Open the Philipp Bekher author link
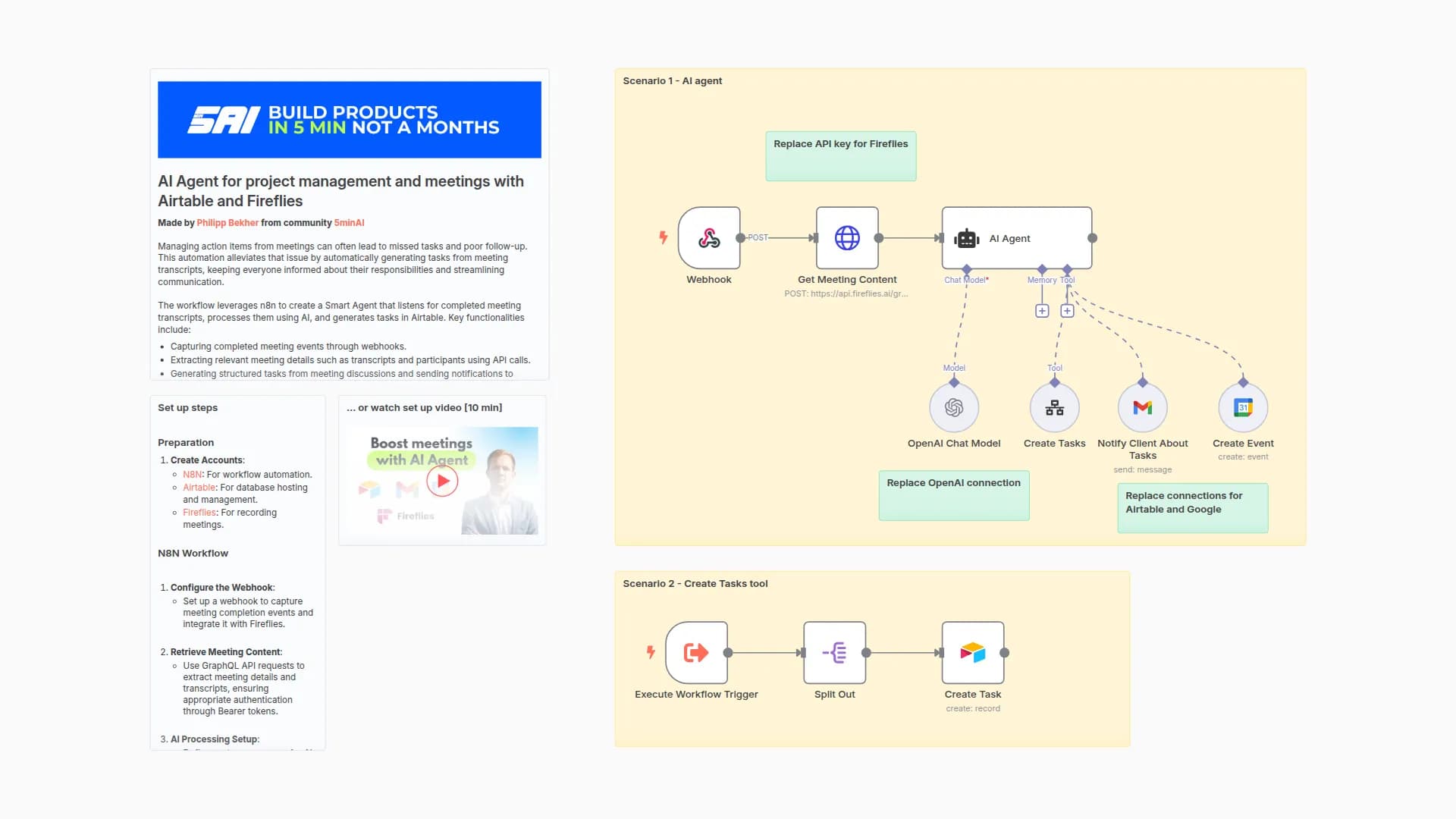 tap(227, 223)
